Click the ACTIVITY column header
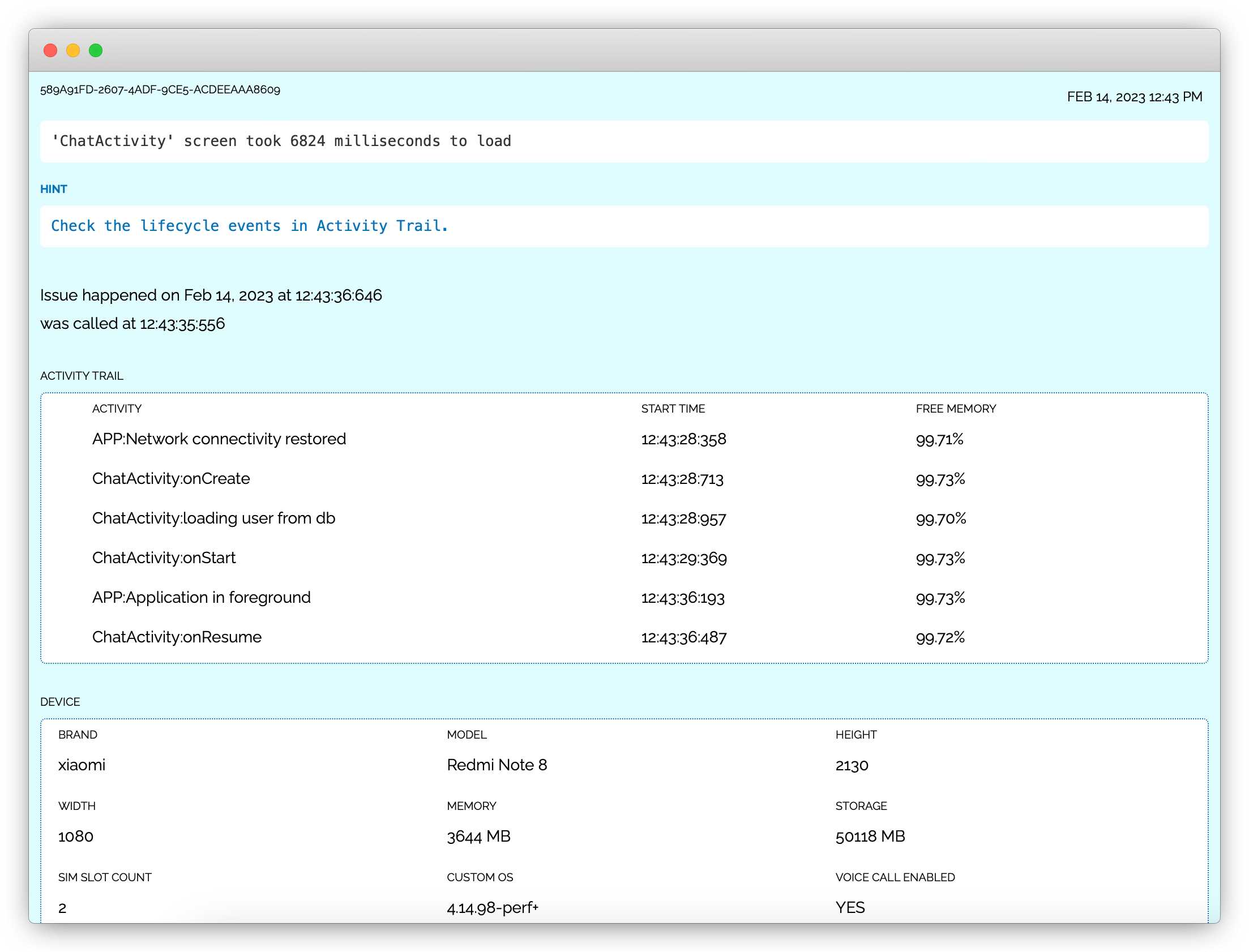The height and width of the screenshot is (952, 1249). (117, 409)
